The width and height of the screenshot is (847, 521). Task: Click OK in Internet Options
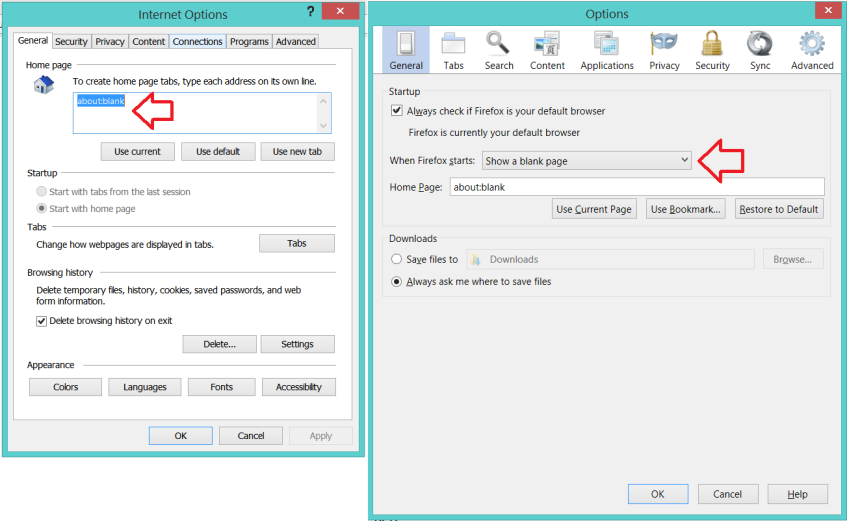point(180,436)
